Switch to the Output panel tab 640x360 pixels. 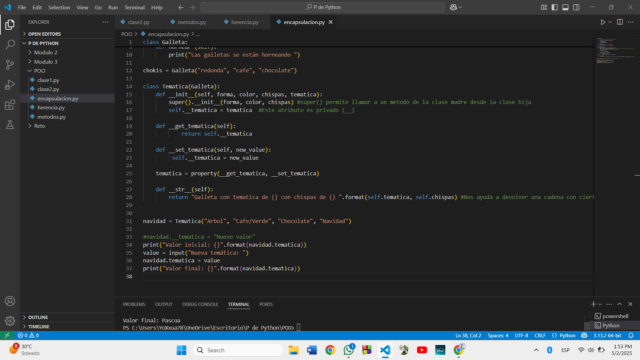[164, 304]
